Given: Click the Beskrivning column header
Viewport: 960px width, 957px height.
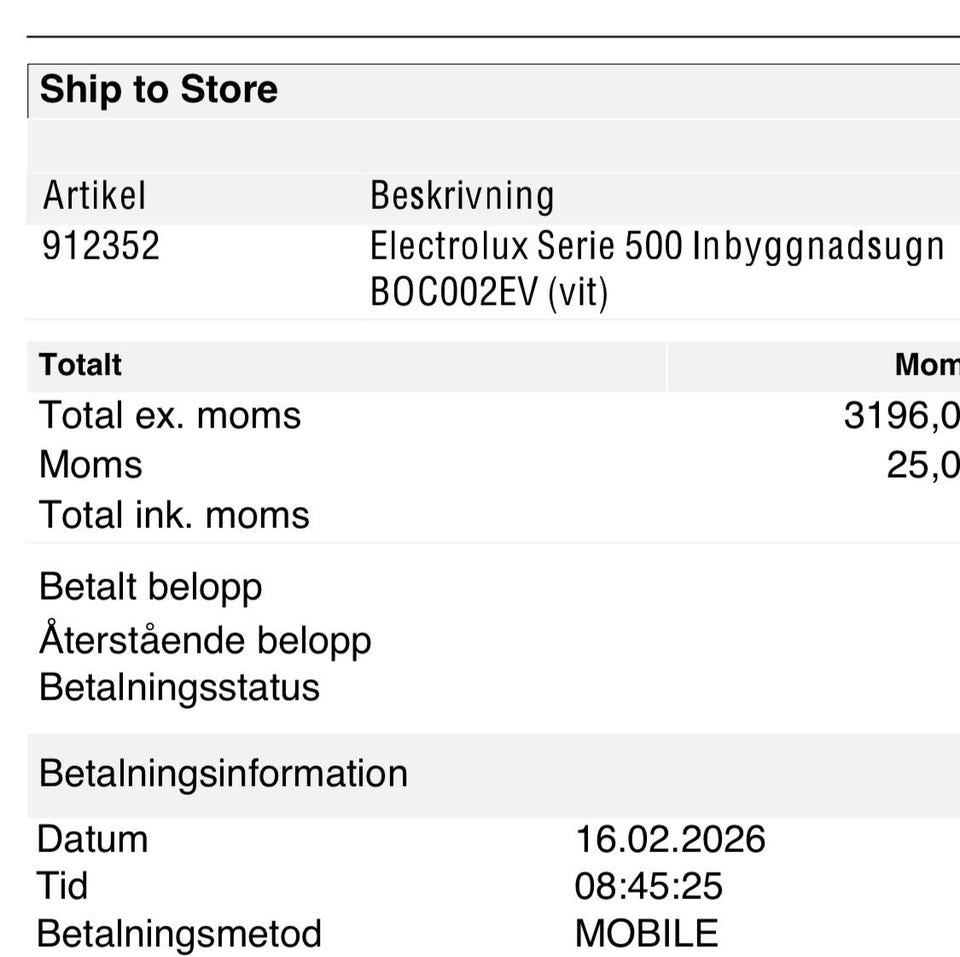Looking at the screenshot, I should [x=461, y=195].
